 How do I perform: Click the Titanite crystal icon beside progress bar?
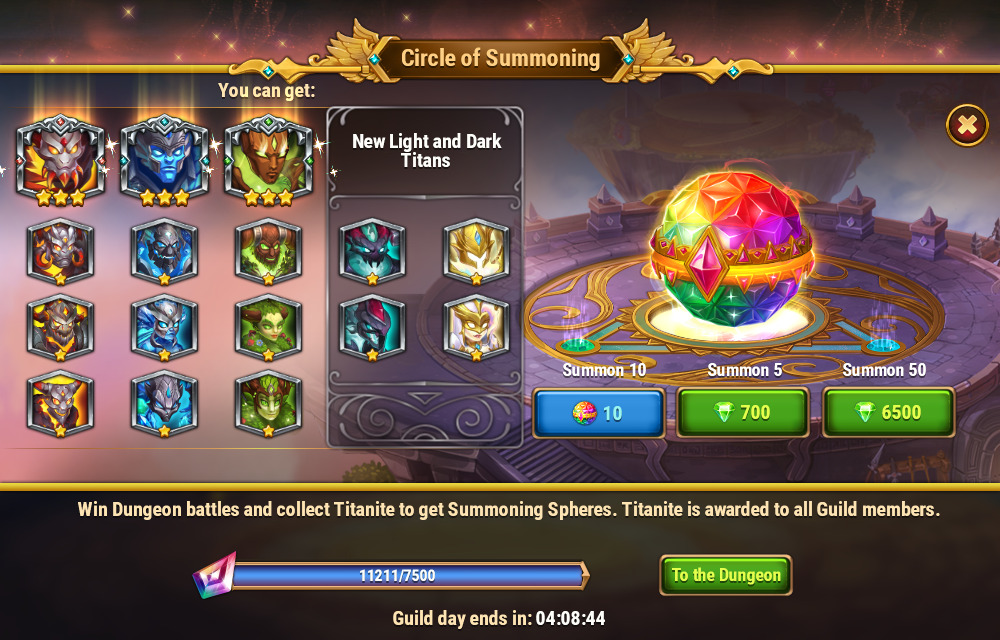tap(215, 575)
